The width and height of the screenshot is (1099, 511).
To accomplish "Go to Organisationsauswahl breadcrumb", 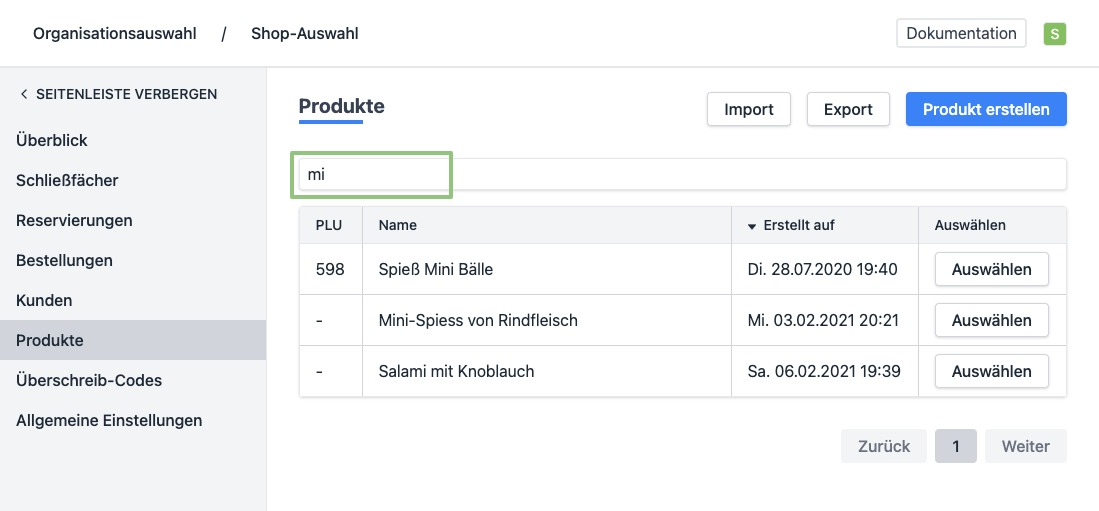I will [x=115, y=33].
